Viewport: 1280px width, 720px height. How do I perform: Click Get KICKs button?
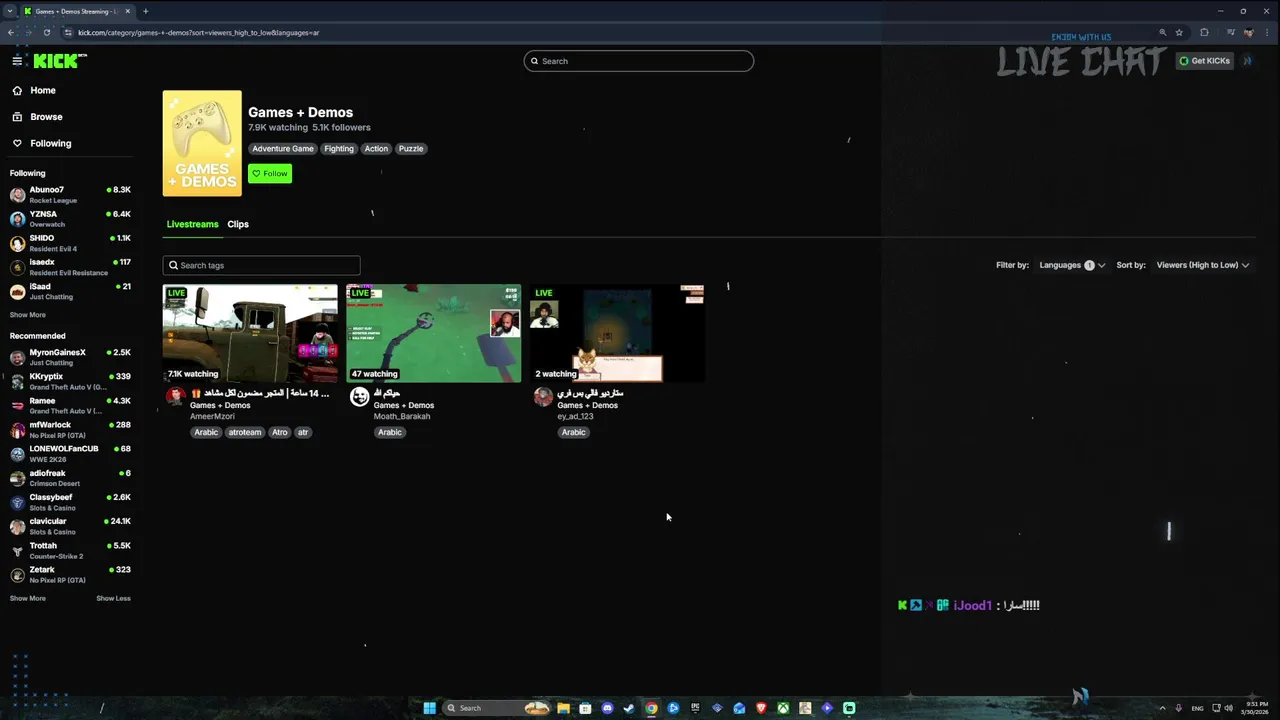tap(1204, 61)
